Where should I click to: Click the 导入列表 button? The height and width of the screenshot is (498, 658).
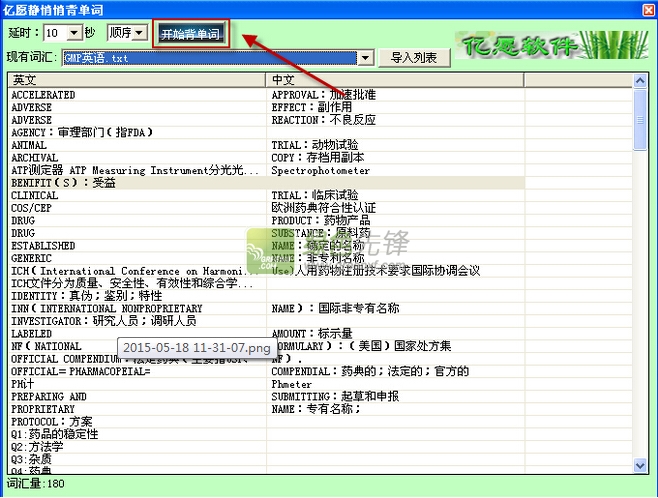[413, 58]
